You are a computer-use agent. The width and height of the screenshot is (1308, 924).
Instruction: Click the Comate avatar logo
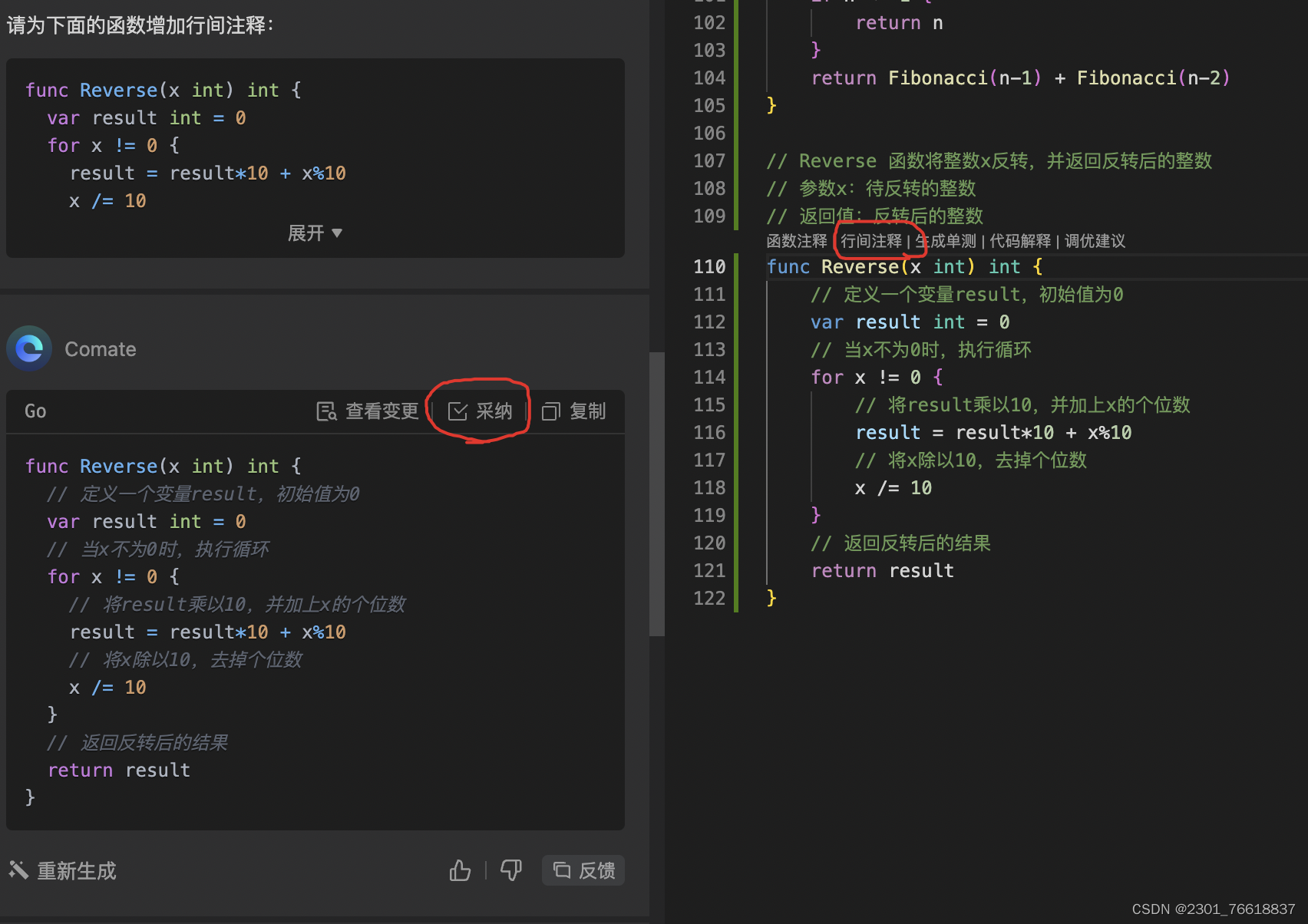click(29, 348)
